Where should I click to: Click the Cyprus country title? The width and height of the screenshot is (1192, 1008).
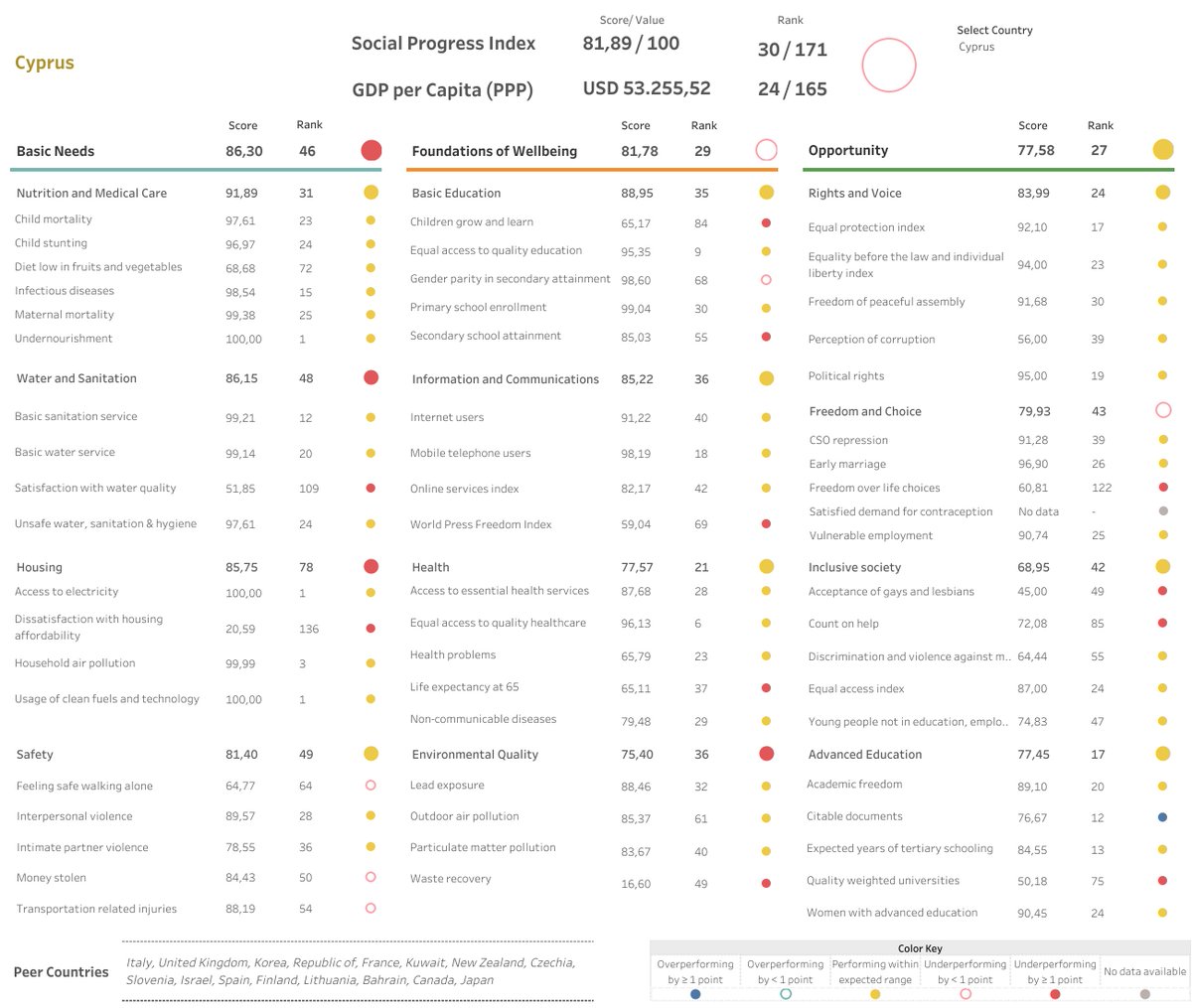45,63
